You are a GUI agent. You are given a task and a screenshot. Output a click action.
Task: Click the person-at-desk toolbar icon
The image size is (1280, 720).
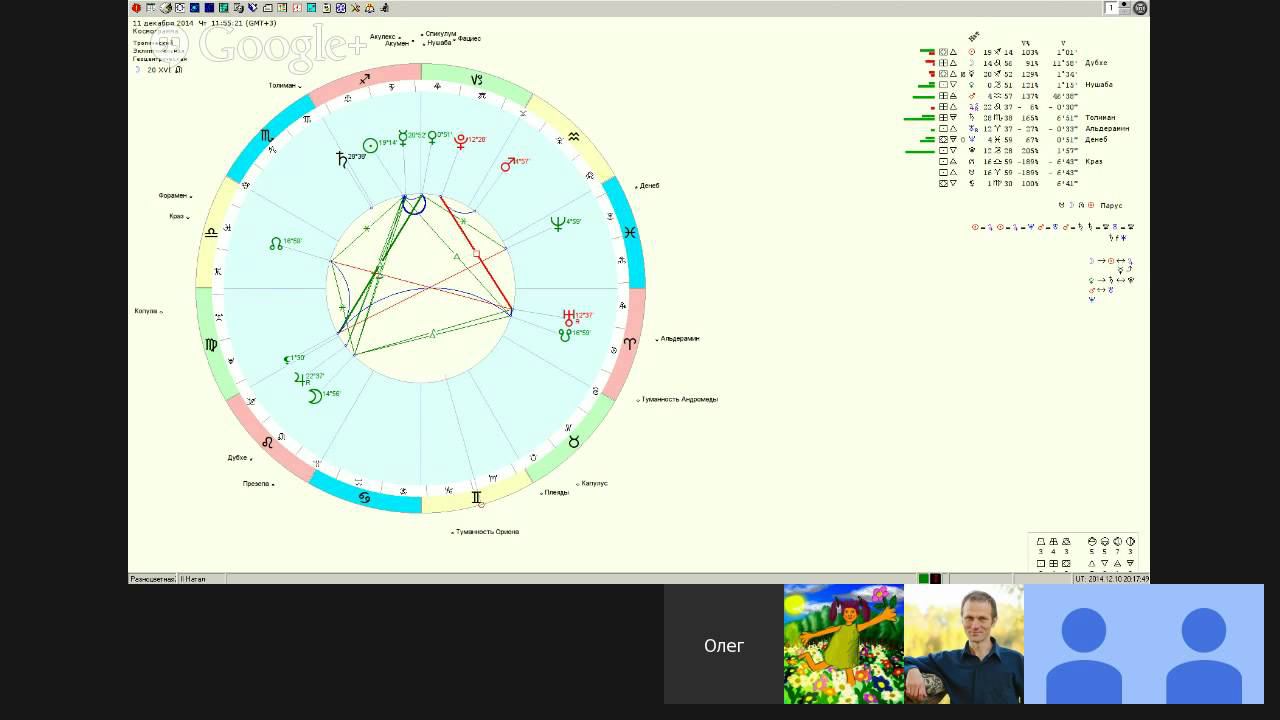click(x=384, y=8)
